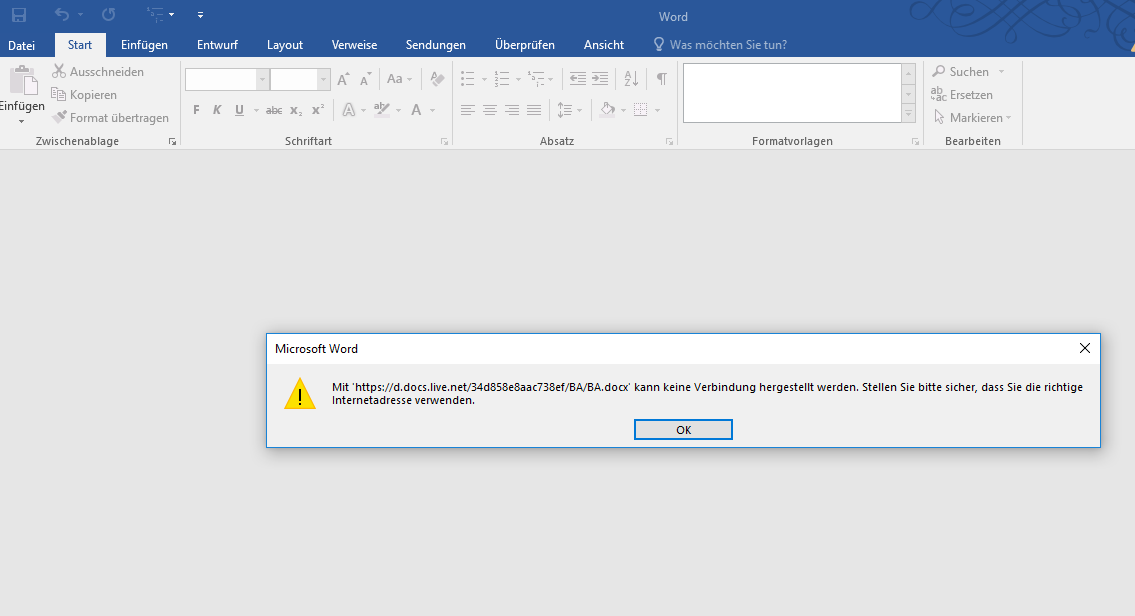Image resolution: width=1135 pixels, height=616 pixels.
Task: Open the Layout tab
Action: click(284, 45)
